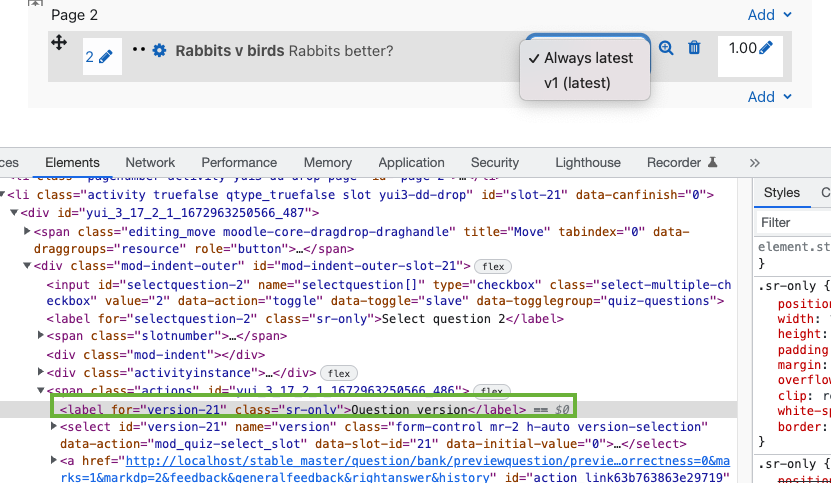The image size is (831, 483).
Task: Open the Add menu below the question
Action: (770, 97)
